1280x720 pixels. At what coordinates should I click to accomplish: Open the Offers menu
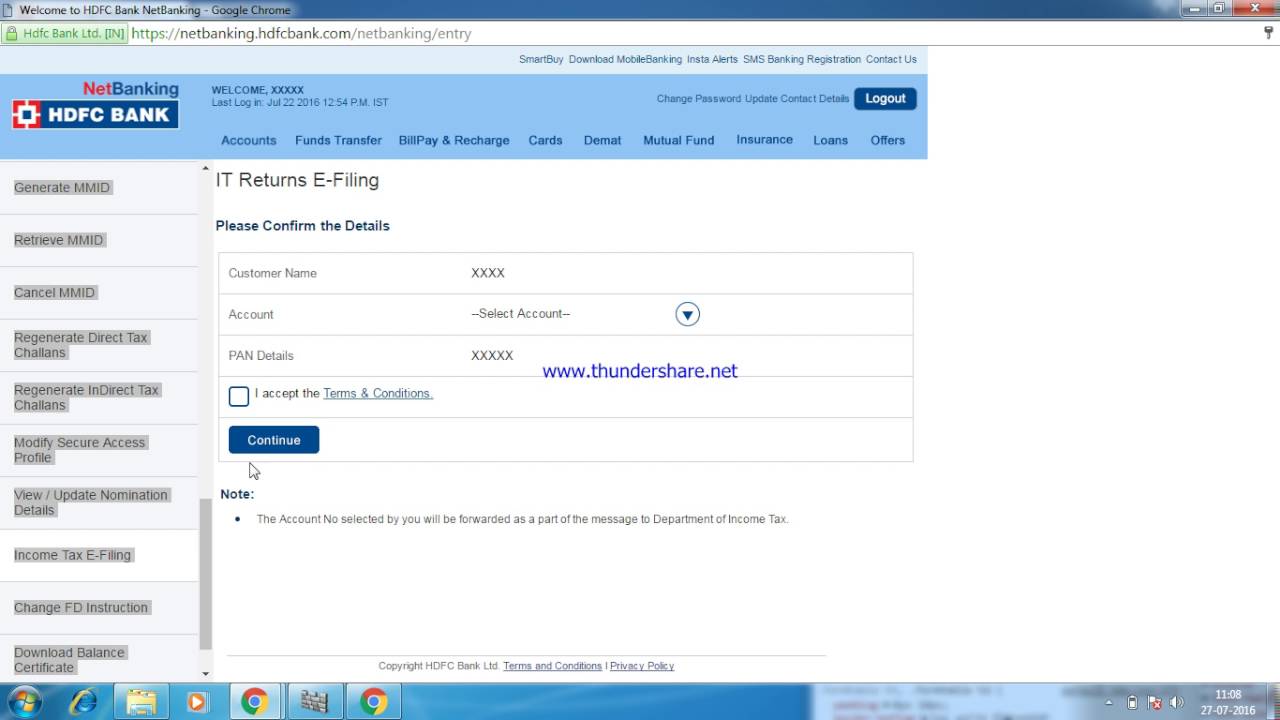888,140
